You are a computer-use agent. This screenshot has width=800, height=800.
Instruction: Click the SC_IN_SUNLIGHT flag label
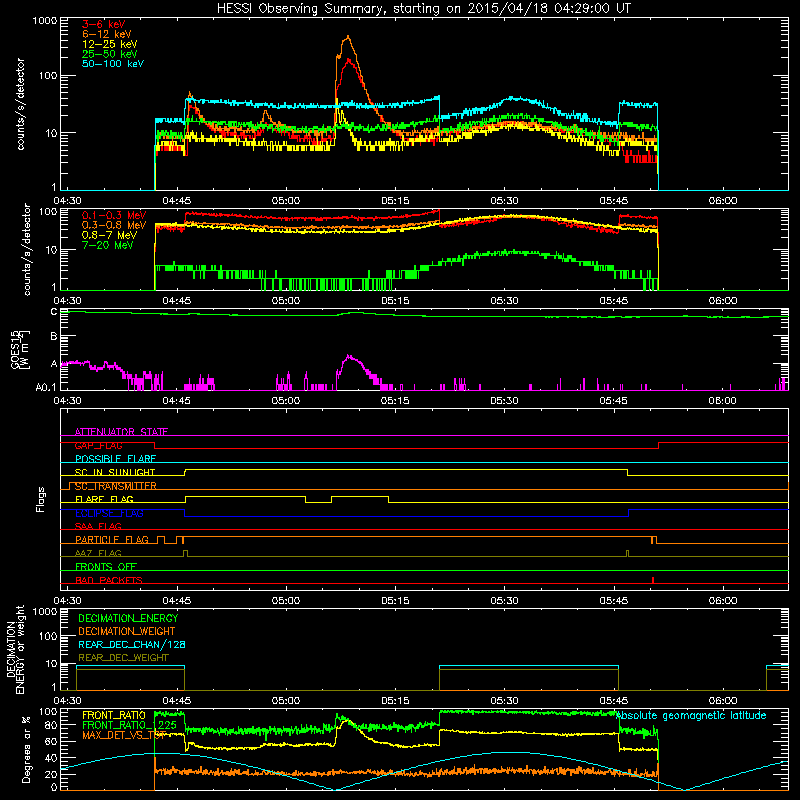tap(115, 472)
